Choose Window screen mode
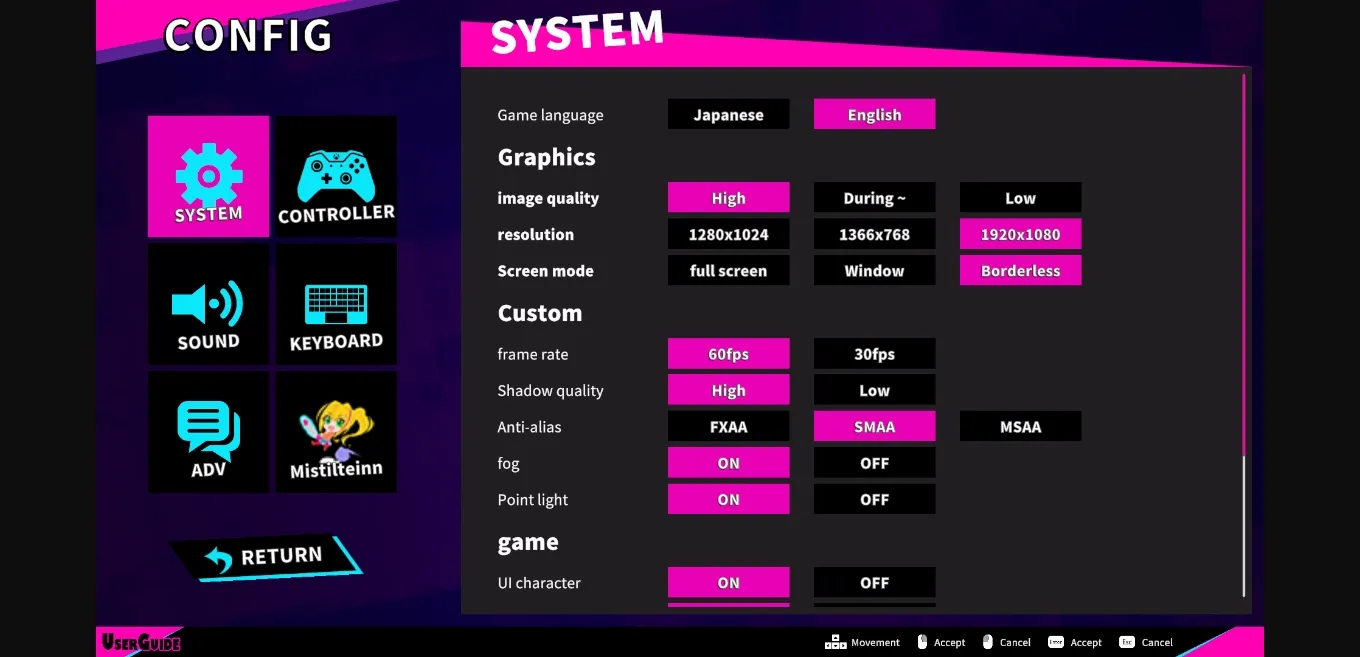1360x657 pixels. pyautogui.click(x=874, y=270)
